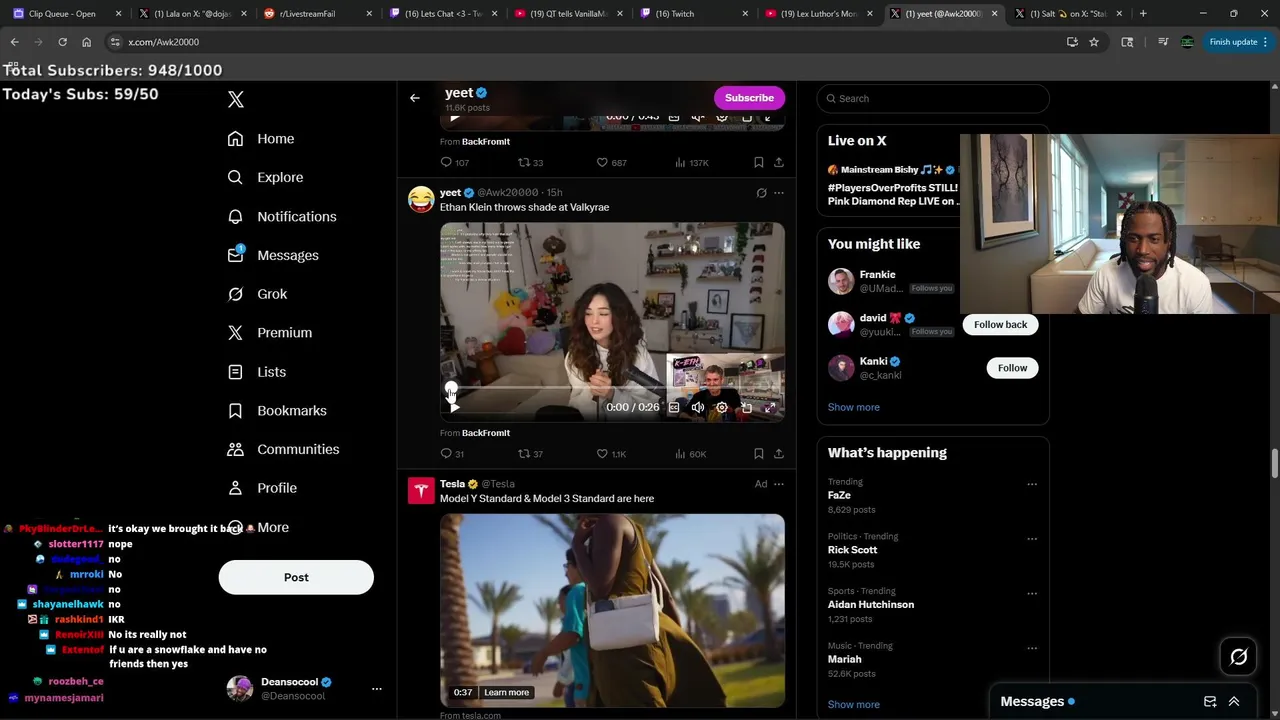Open more options on Ethan Klein tweet
Screen dimensions: 1280x720
coord(779,193)
